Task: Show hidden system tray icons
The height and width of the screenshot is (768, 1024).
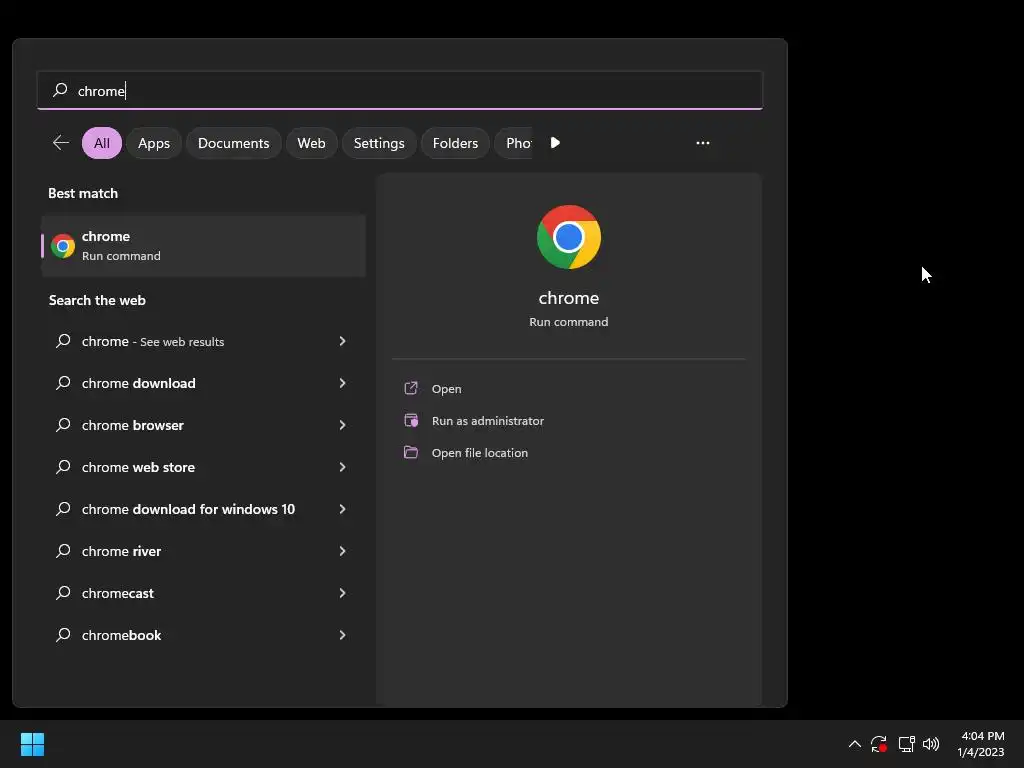Action: point(854,744)
